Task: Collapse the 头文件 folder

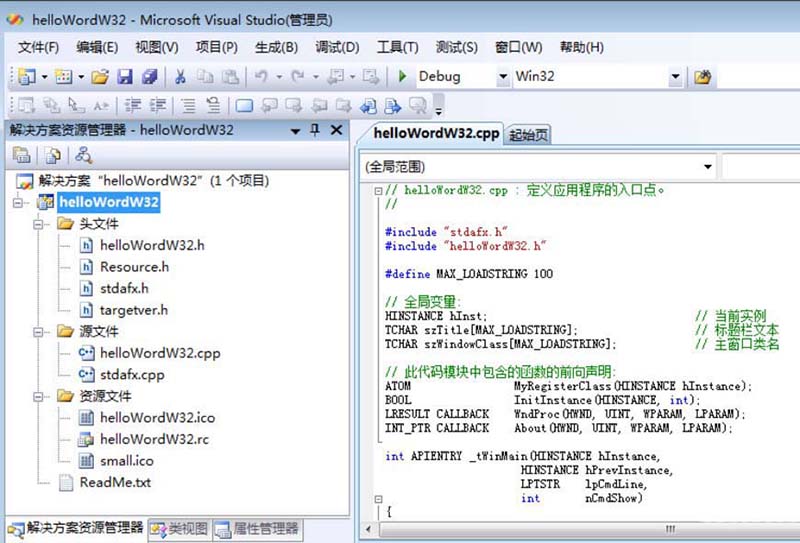Action: 38,224
